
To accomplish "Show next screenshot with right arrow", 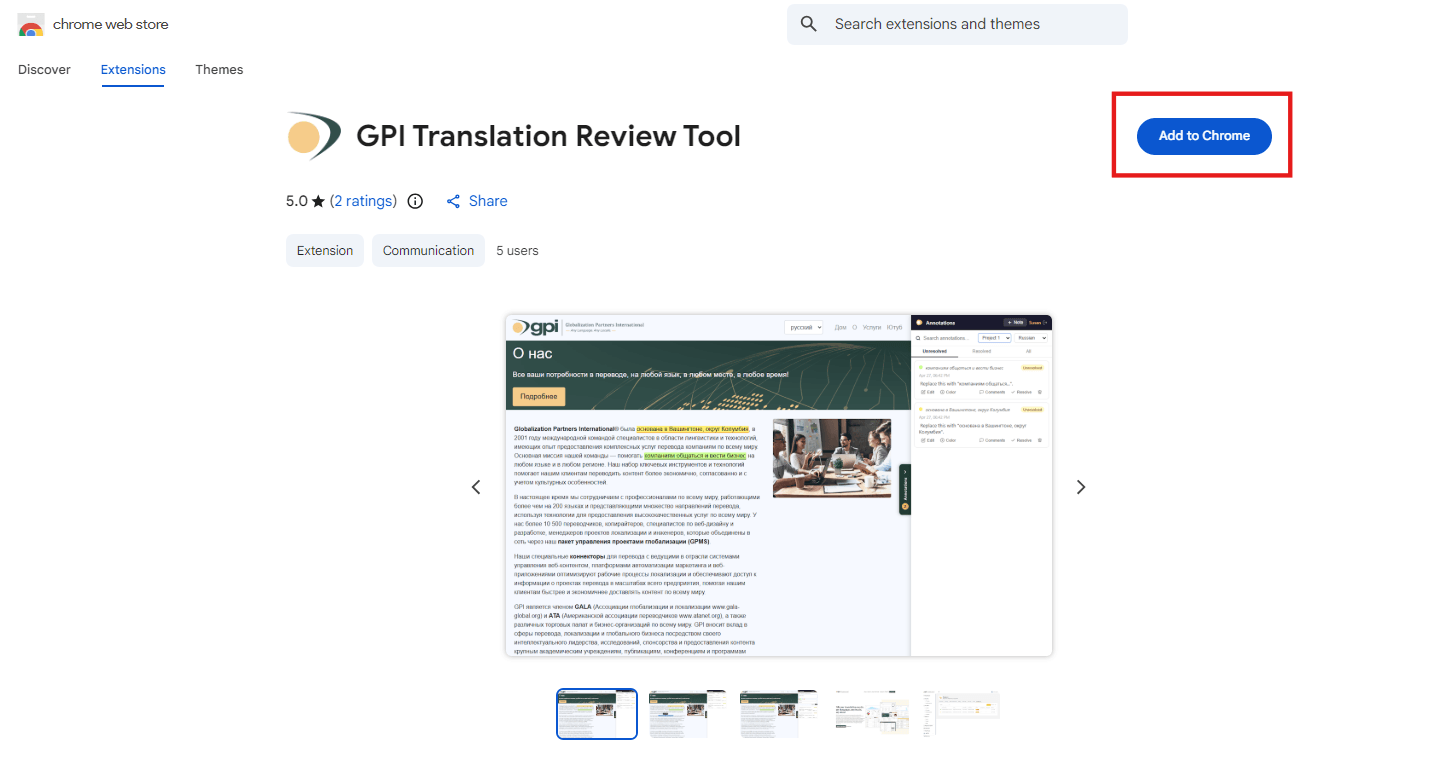I will [x=1080, y=487].
